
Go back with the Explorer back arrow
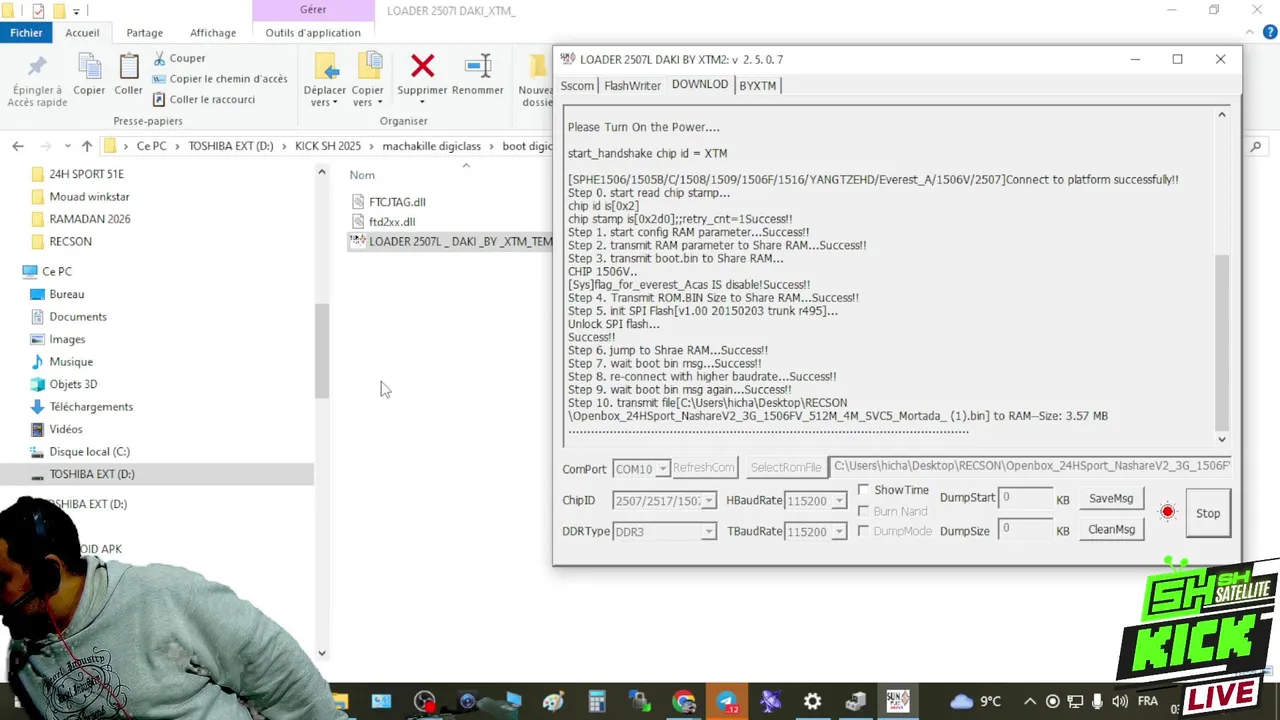(18, 146)
